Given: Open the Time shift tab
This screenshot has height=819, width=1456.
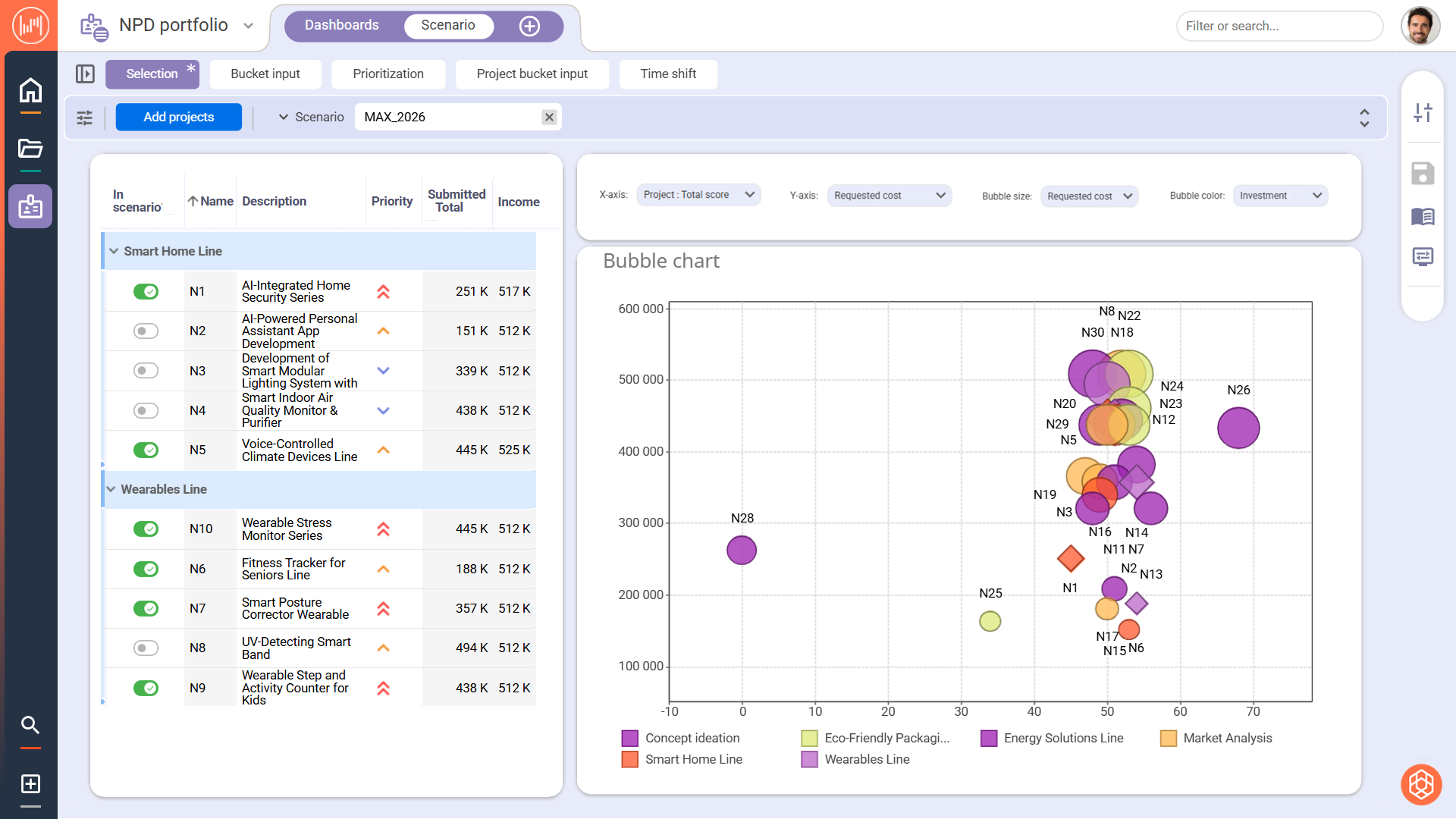Looking at the screenshot, I should coord(668,74).
